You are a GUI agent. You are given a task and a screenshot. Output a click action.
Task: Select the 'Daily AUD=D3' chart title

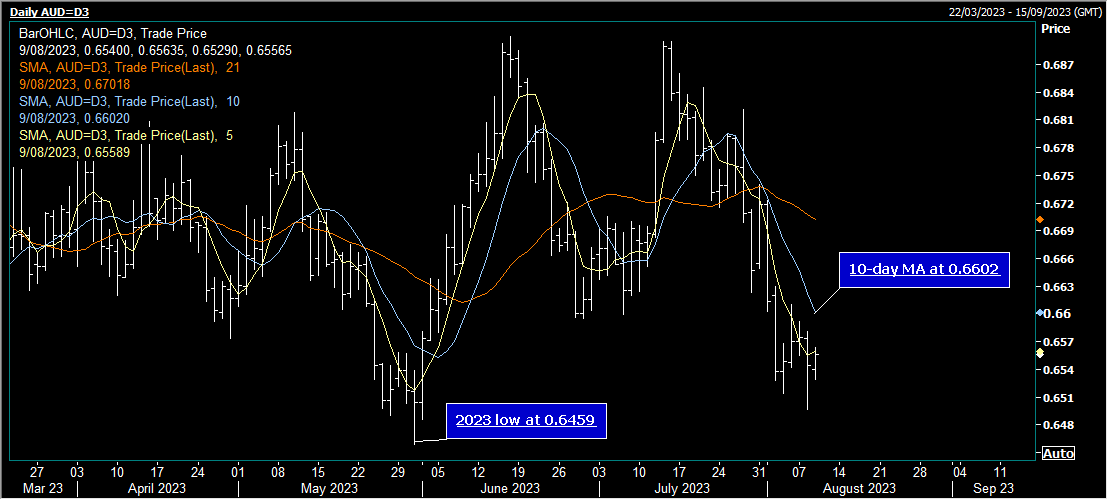pyautogui.click(x=49, y=12)
